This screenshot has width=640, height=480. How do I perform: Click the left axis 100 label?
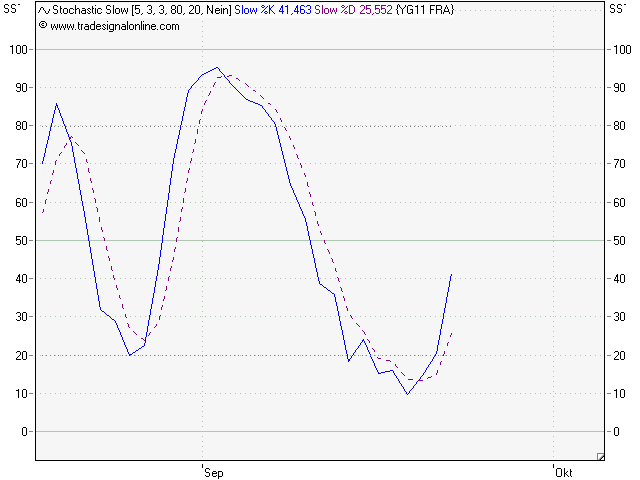[18, 50]
